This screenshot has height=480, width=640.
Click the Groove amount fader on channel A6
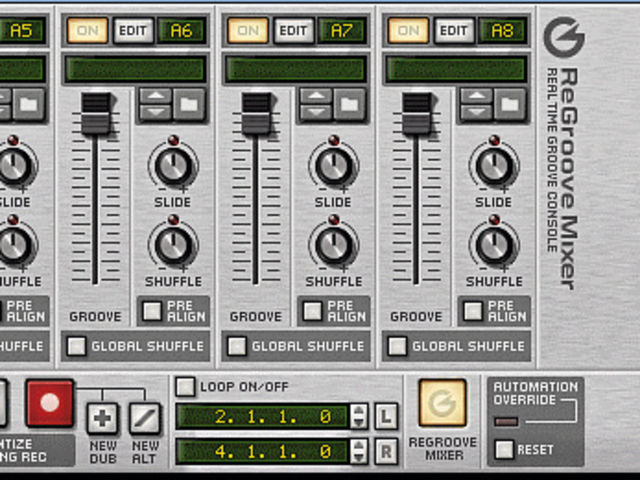[x=96, y=113]
